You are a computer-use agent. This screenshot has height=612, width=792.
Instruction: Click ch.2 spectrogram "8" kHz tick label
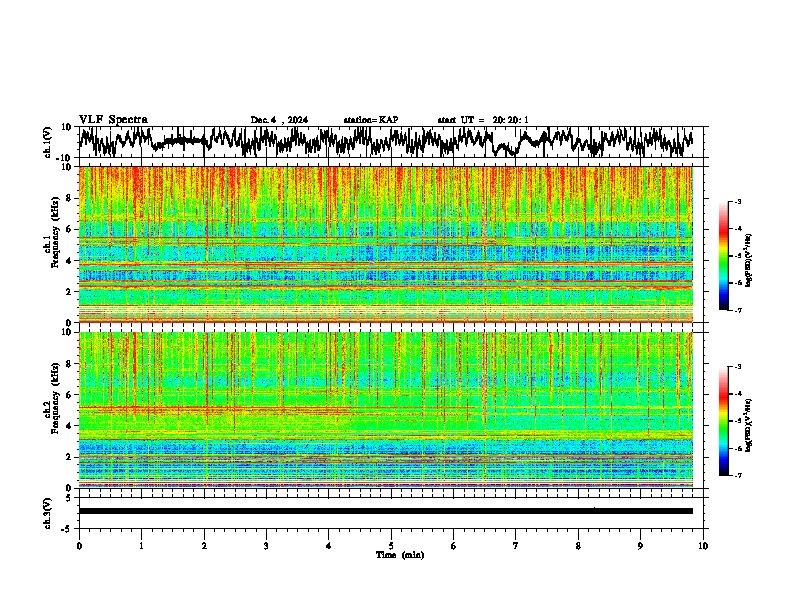(69, 364)
